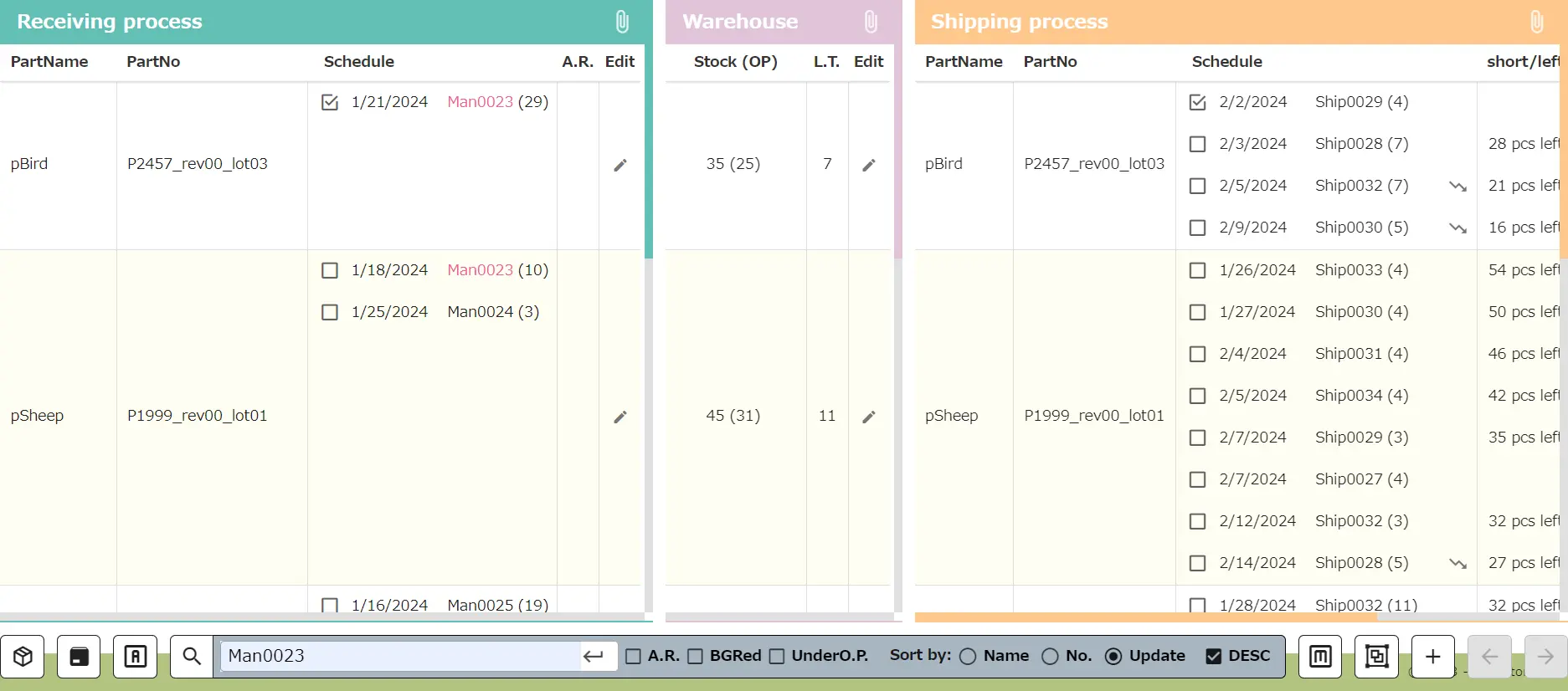Open the Receiving process attachment paperclip
1568x691 pixels.
[622, 22]
